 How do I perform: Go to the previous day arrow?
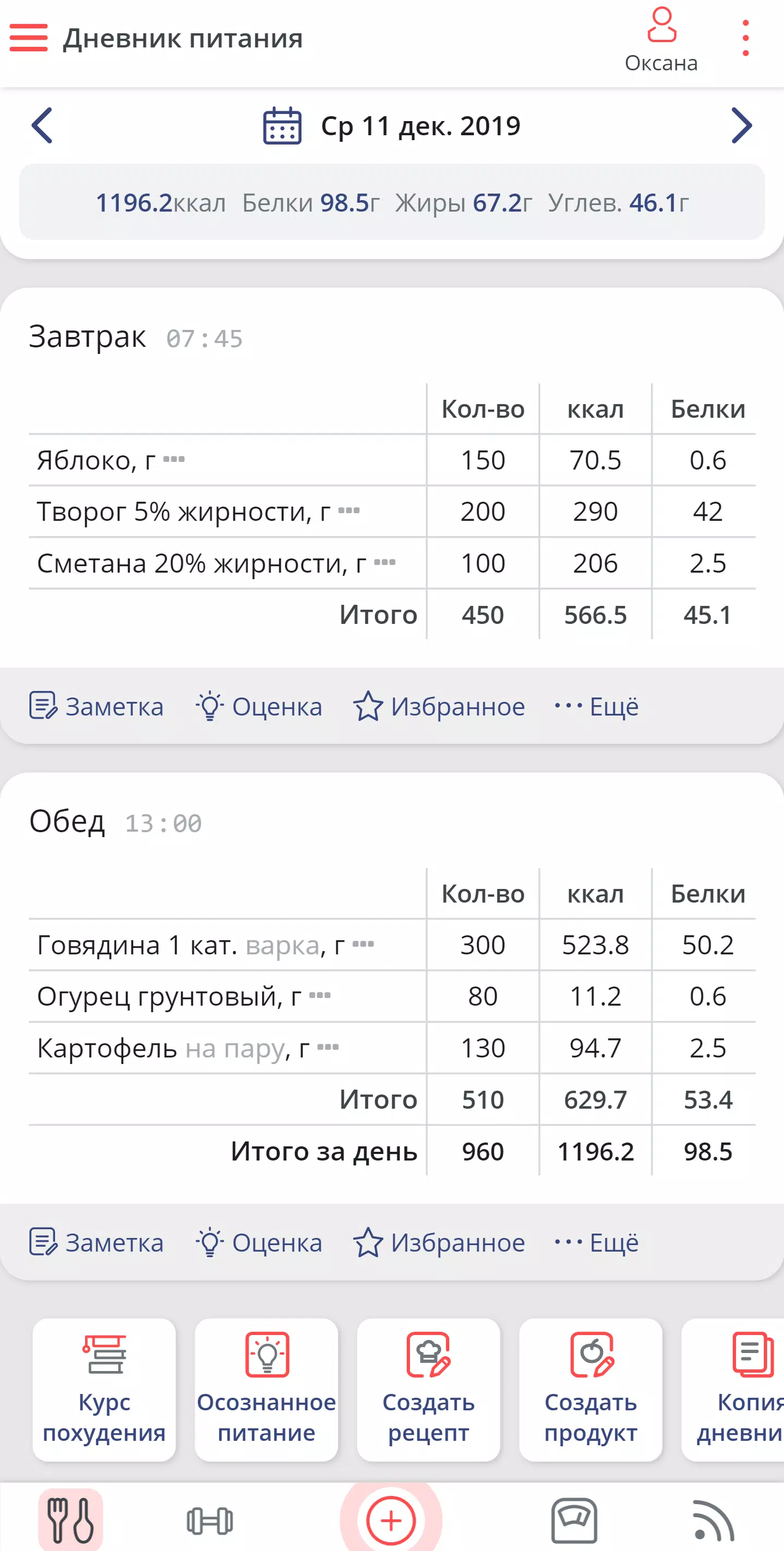[42, 126]
